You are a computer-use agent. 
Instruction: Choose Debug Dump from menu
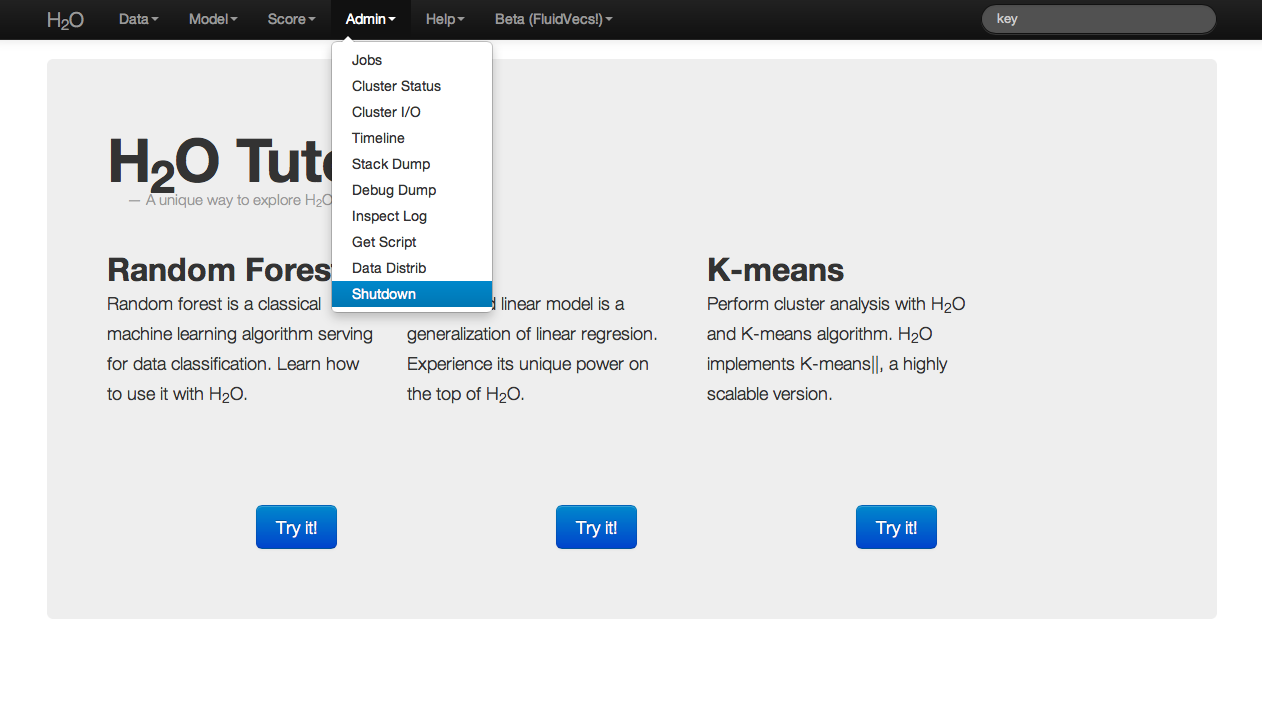click(x=412, y=190)
